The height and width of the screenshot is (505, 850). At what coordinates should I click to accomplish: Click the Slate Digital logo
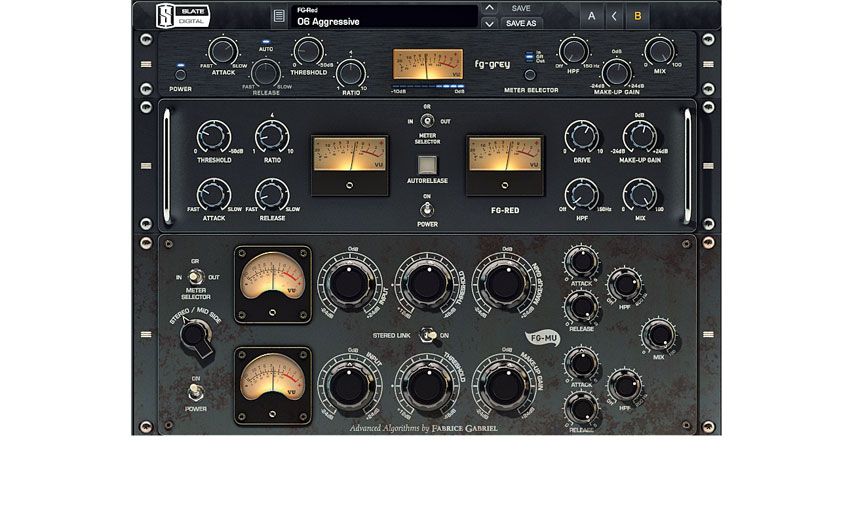(x=183, y=15)
